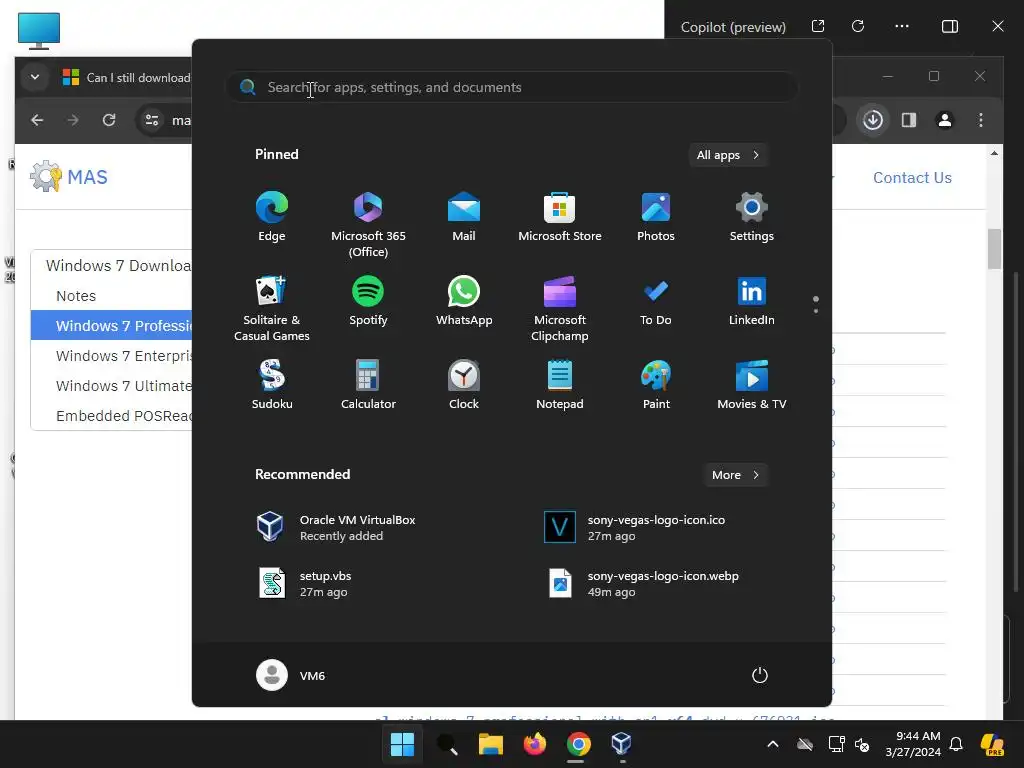Show More recommended items
The image size is (1024, 768).
pos(735,475)
